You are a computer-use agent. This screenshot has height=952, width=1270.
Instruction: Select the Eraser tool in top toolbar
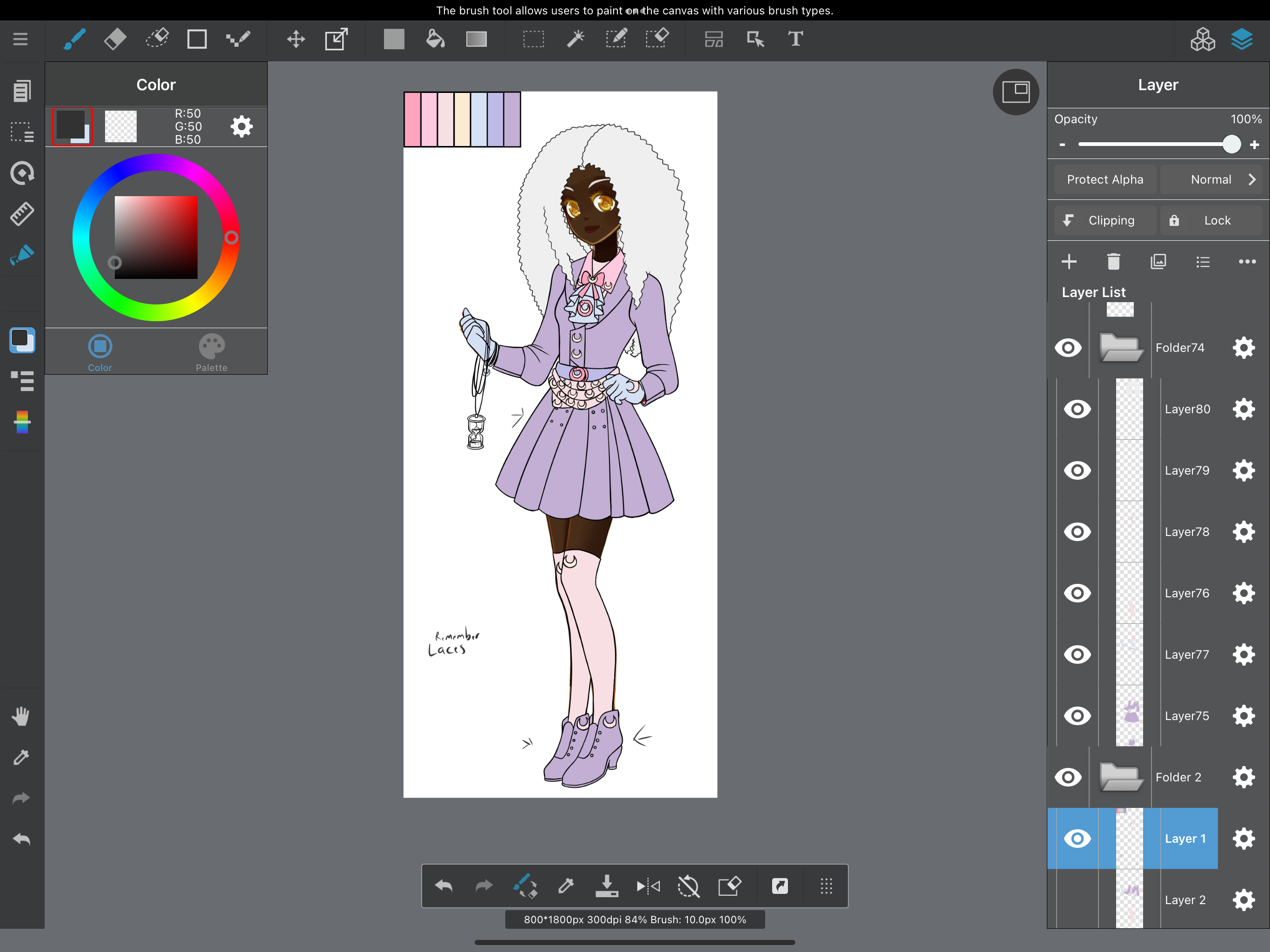coord(115,39)
